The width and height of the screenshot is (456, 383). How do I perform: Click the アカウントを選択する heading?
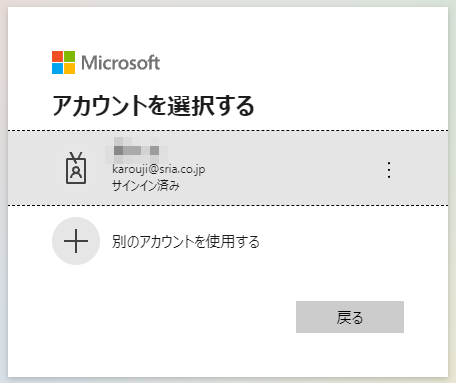153,106
